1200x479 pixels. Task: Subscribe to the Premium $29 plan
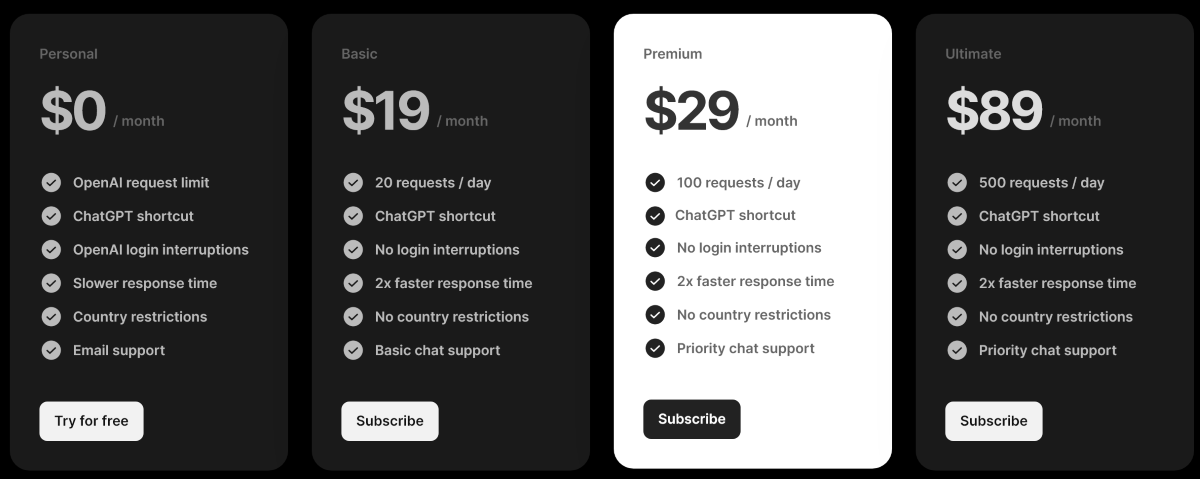coord(692,419)
